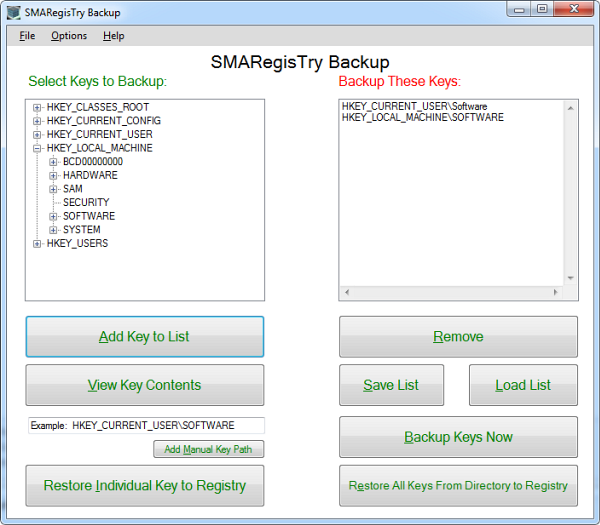Minimize the SMARegisTry Backup window
600x525 pixels.
519,9
